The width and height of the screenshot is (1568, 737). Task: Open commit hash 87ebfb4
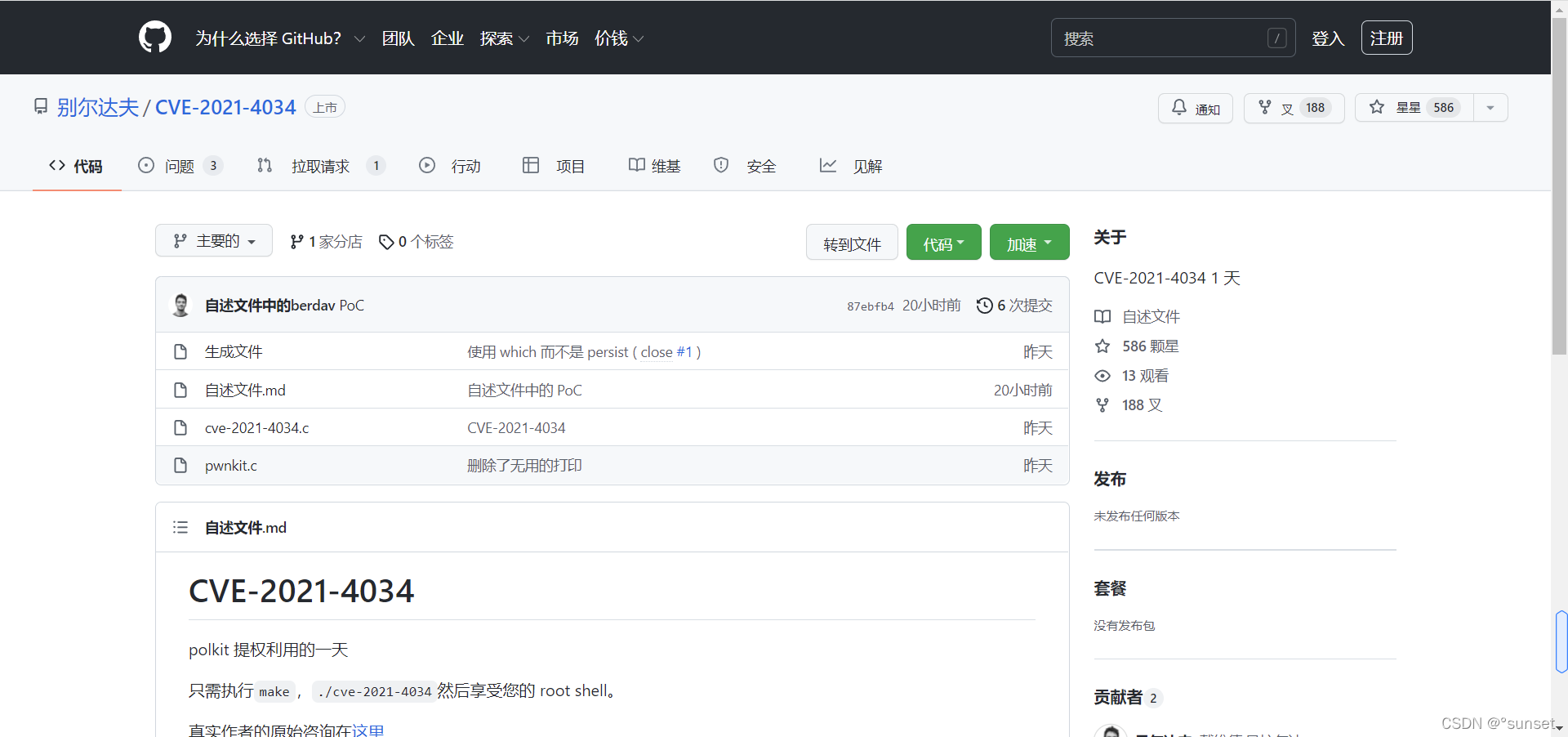point(871,306)
